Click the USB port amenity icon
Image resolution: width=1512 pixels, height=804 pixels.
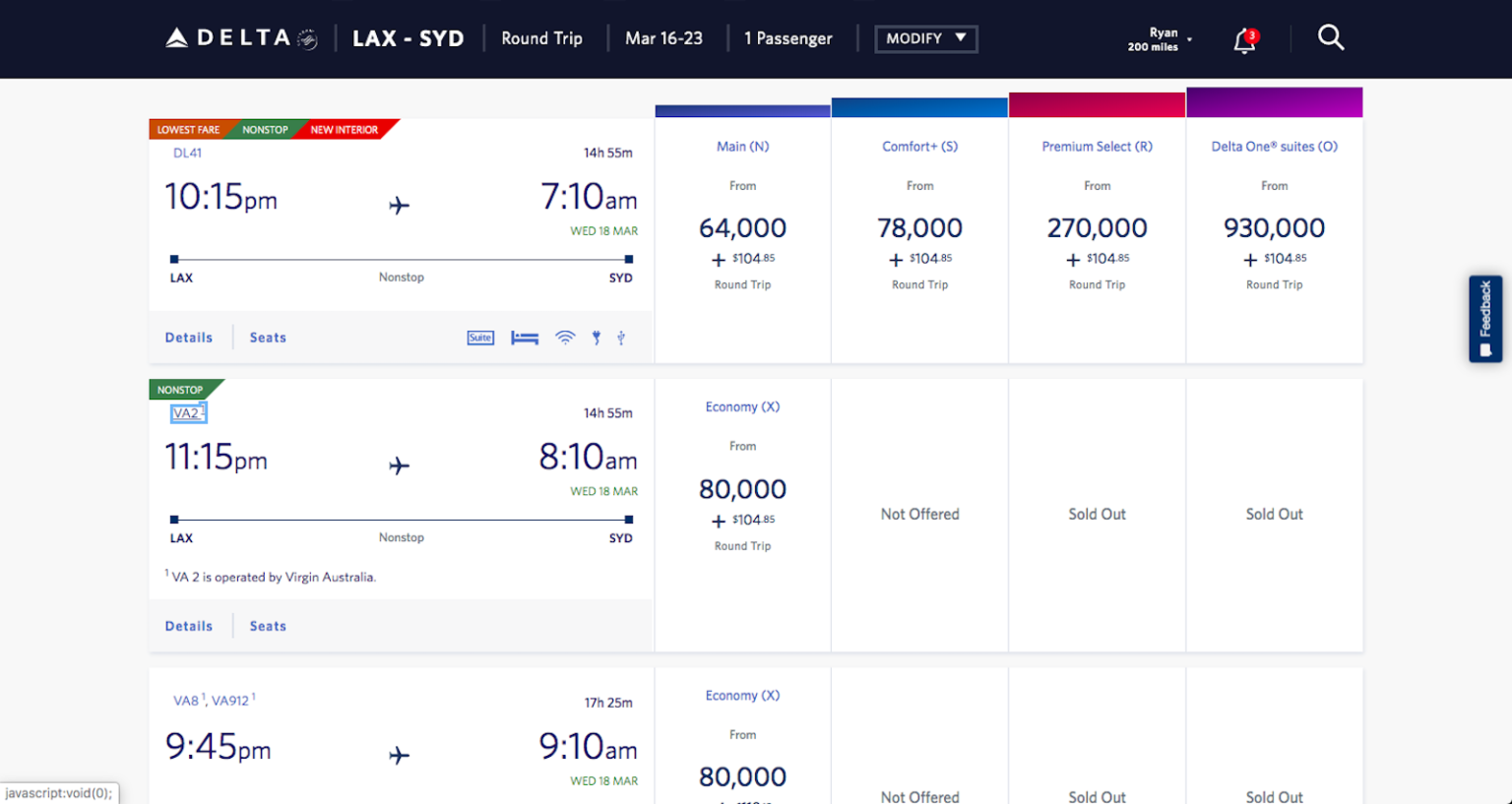pyautogui.click(x=621, y=337)
